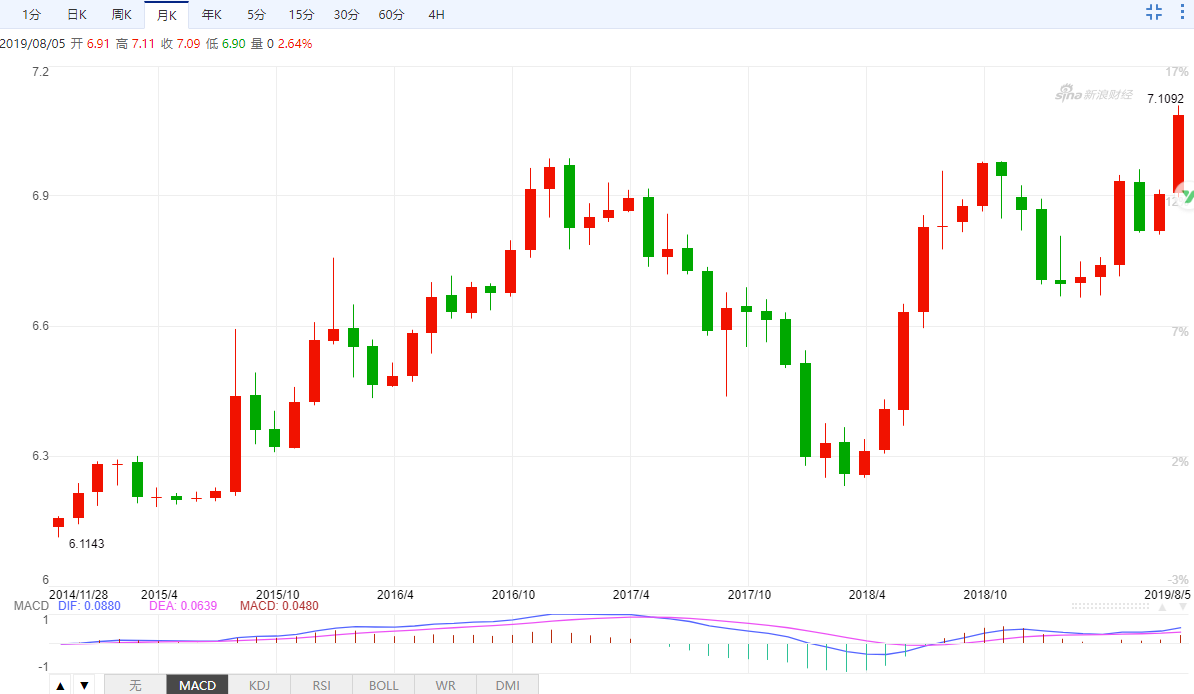Click the 2019/8/5 date axis label
The image size is (1194, 694).
pos(1167,594)
